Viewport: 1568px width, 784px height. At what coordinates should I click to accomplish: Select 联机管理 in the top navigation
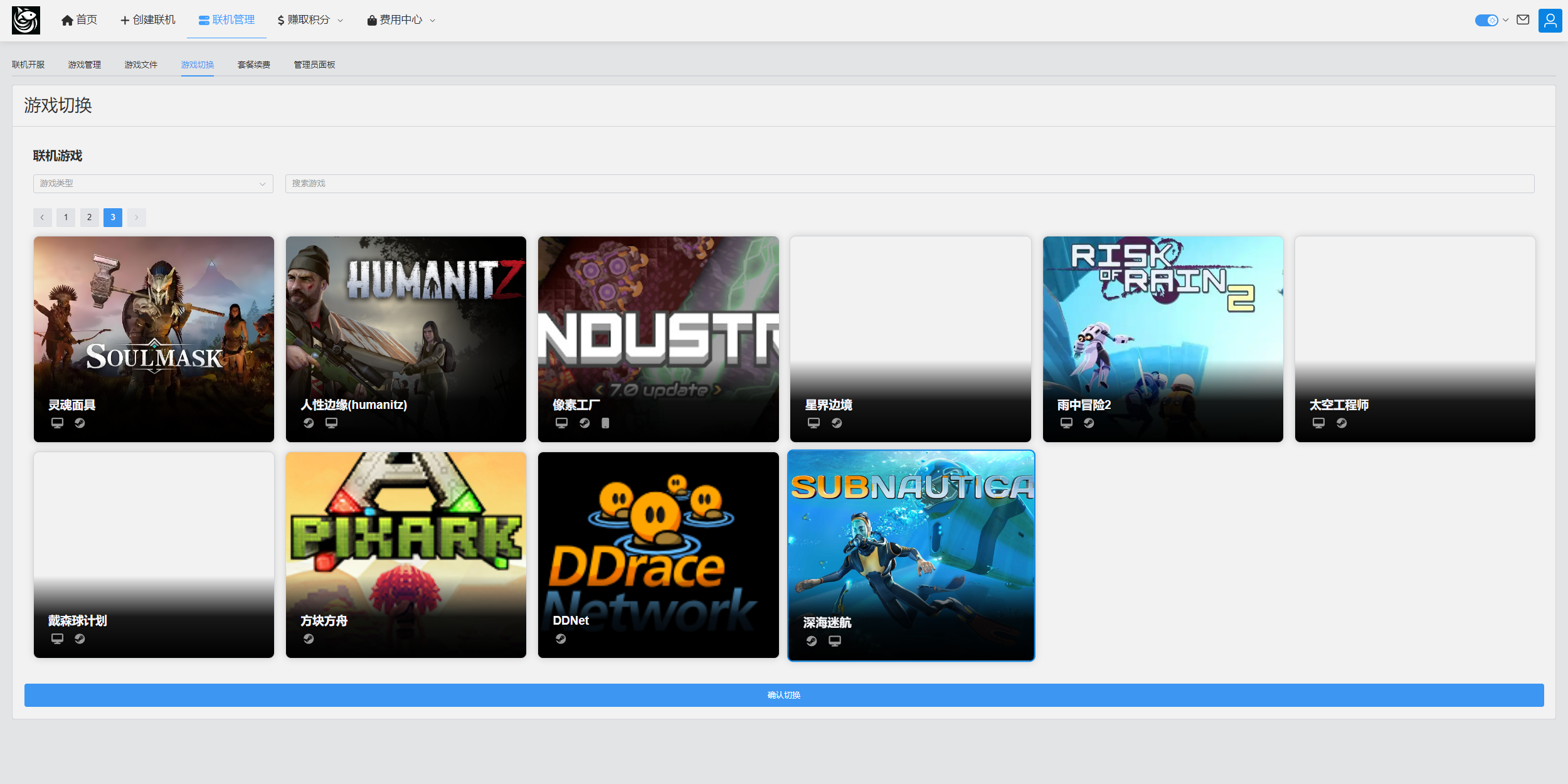click(226, 20)
